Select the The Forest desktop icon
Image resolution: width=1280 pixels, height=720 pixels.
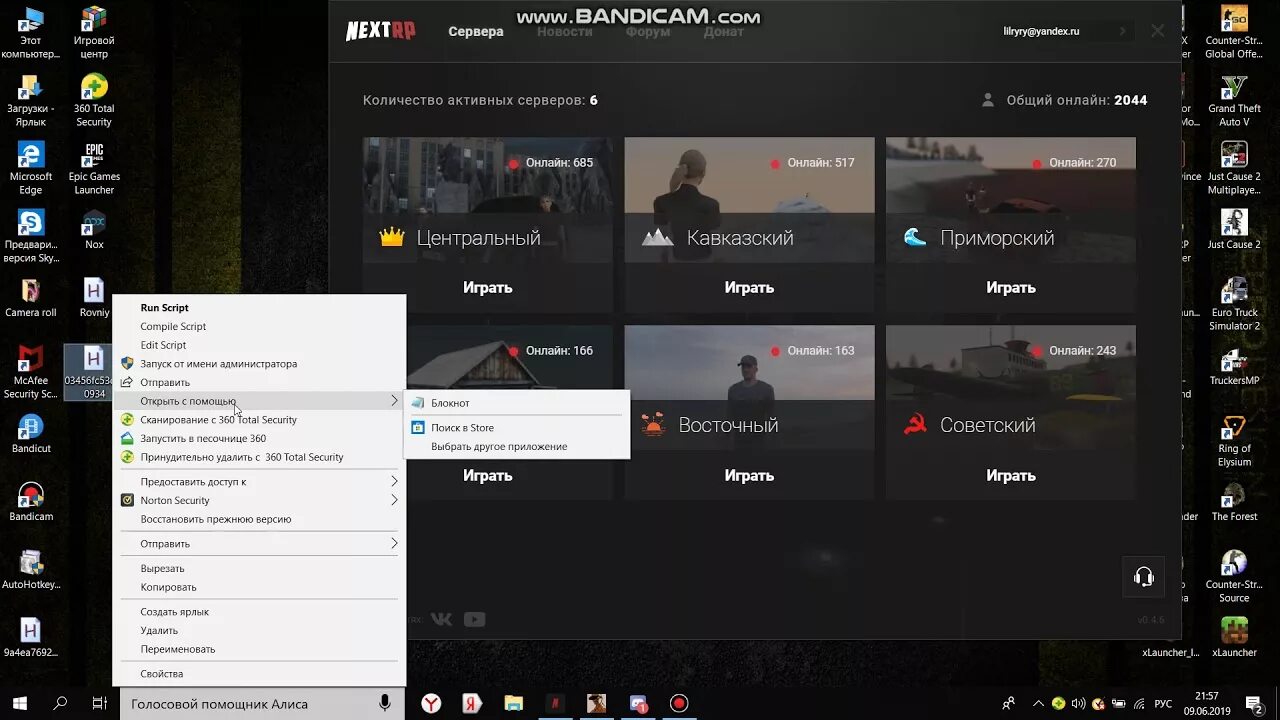(x=1234, y=502)
